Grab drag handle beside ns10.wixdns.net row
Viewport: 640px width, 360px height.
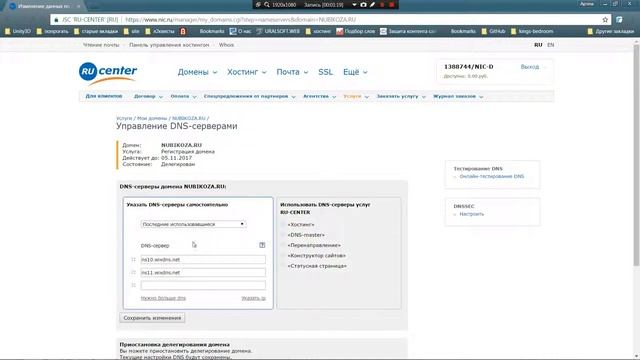pos(133,259)
